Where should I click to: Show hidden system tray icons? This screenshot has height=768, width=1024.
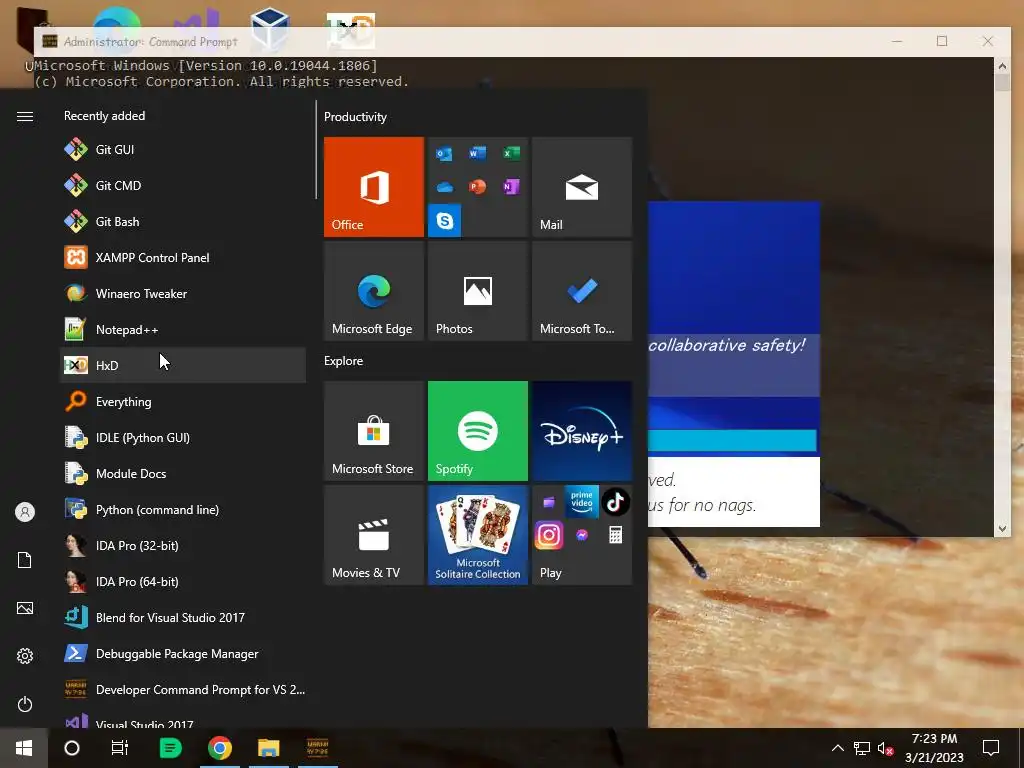pyautogui.click(x=837, y=748)
